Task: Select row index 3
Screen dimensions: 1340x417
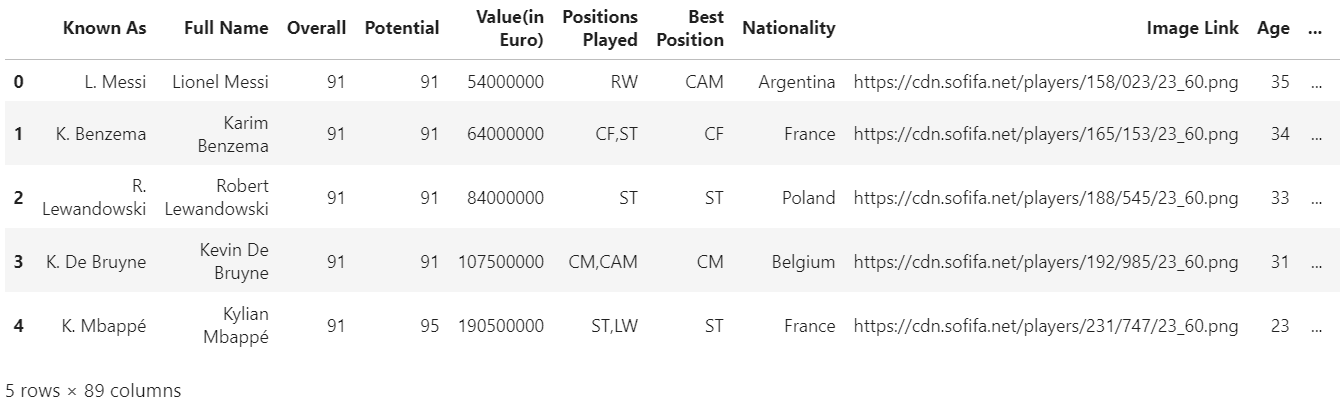Action: (x=19, y=262)
